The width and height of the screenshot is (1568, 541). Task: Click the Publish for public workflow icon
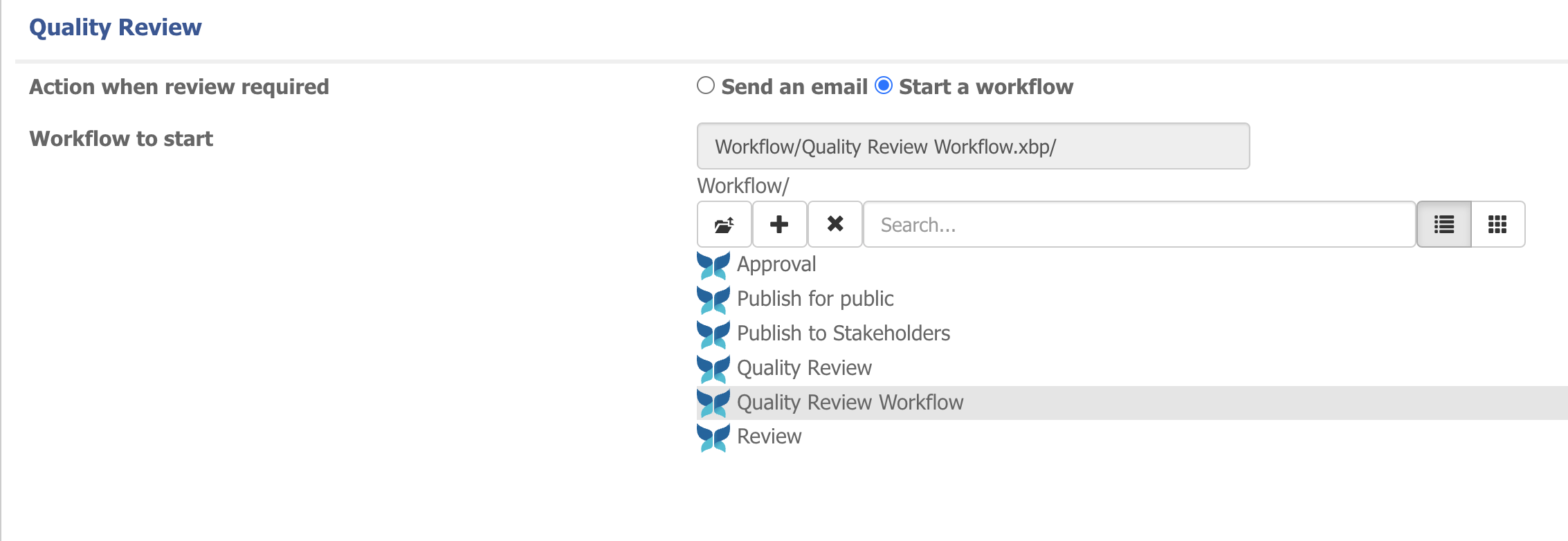pyautogui.click(x=713, y=300)
